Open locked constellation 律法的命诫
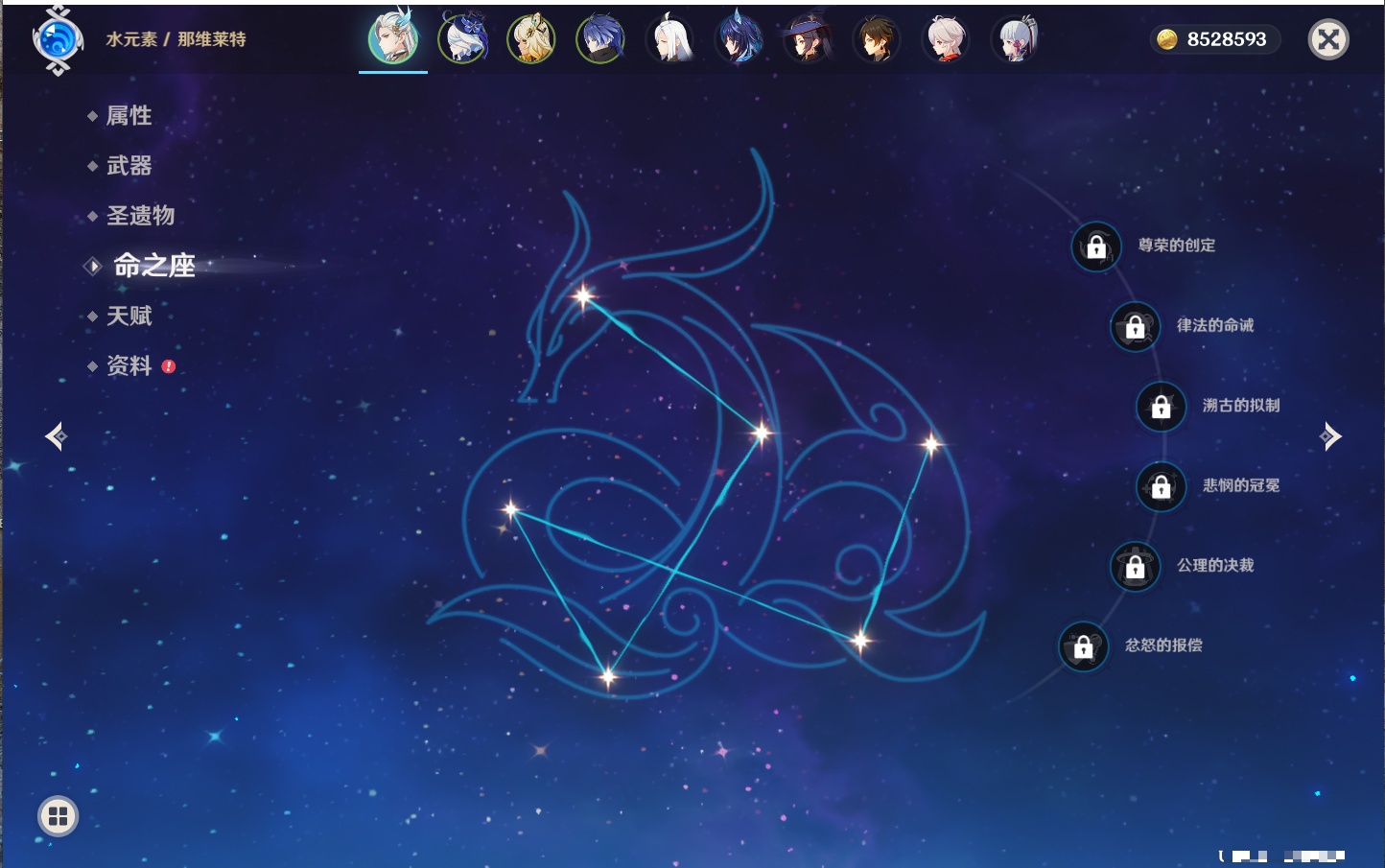The image size is (1385, 868). [x=1135, y=326]
